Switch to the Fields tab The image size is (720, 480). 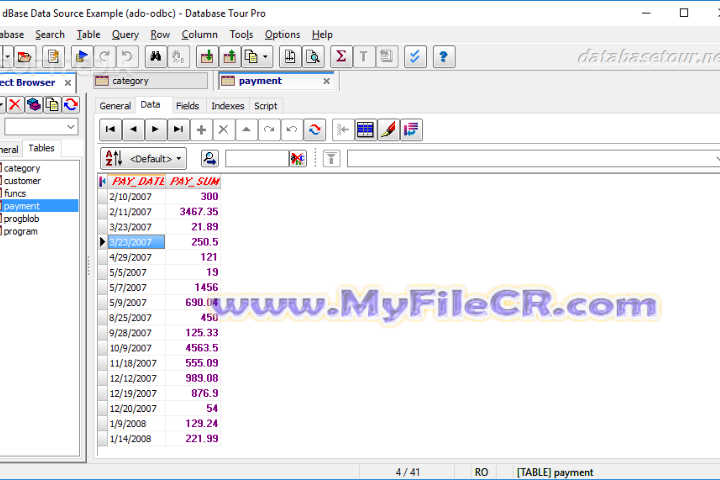(187, 106)
